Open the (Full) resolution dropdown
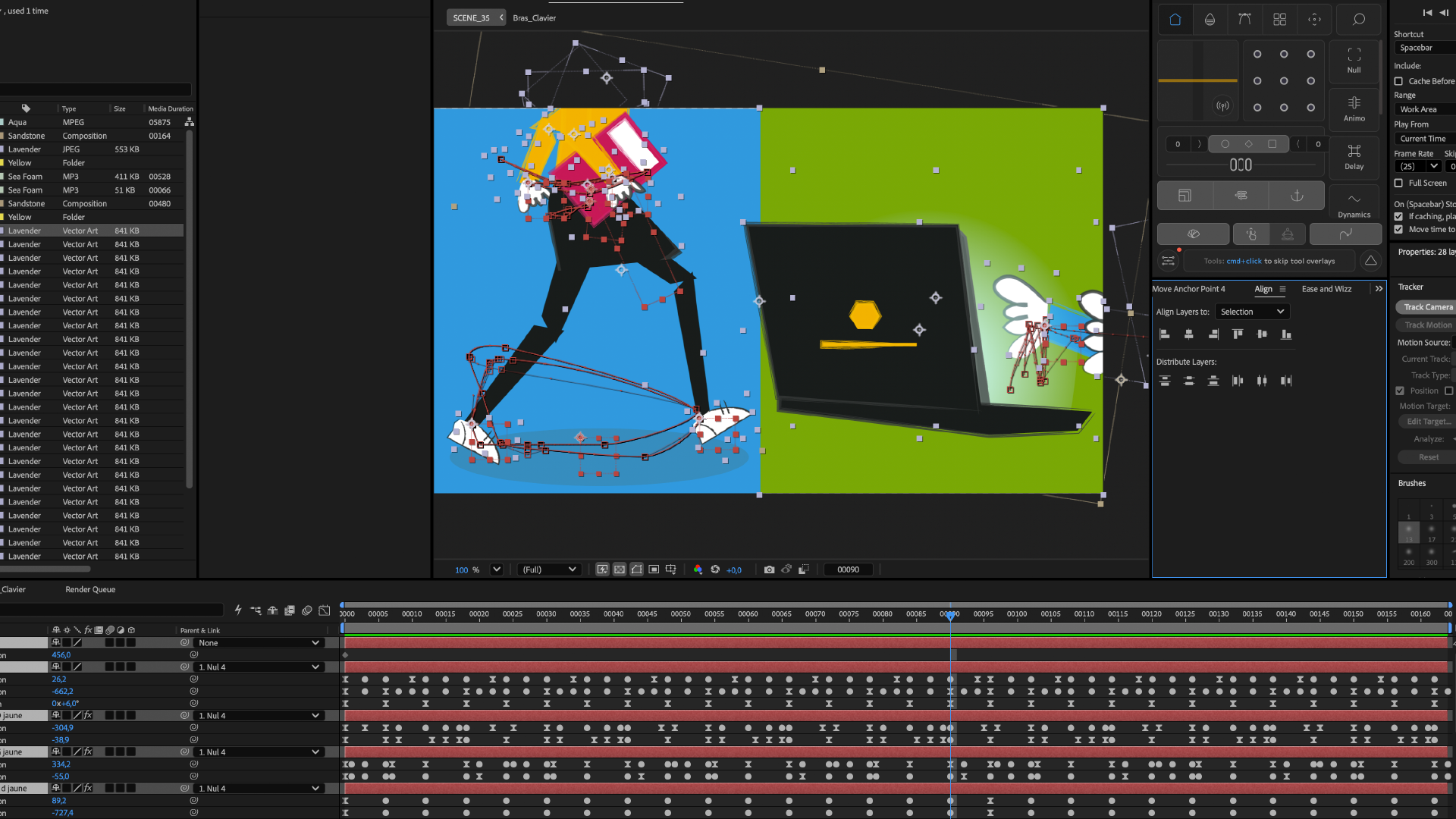The height and width of the screenshot is (819, 1456). coord(550,570)
